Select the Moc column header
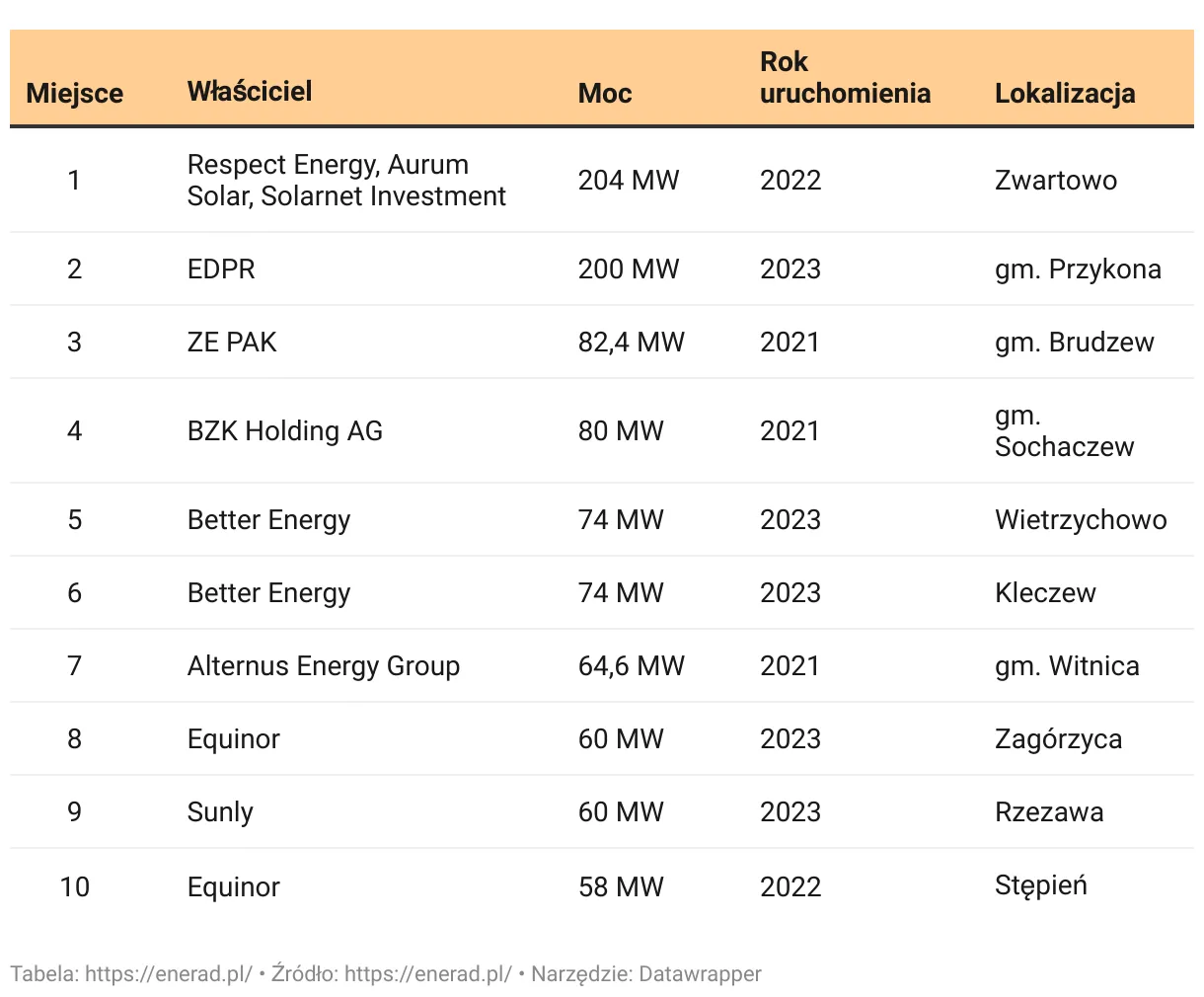 [605, 94]
